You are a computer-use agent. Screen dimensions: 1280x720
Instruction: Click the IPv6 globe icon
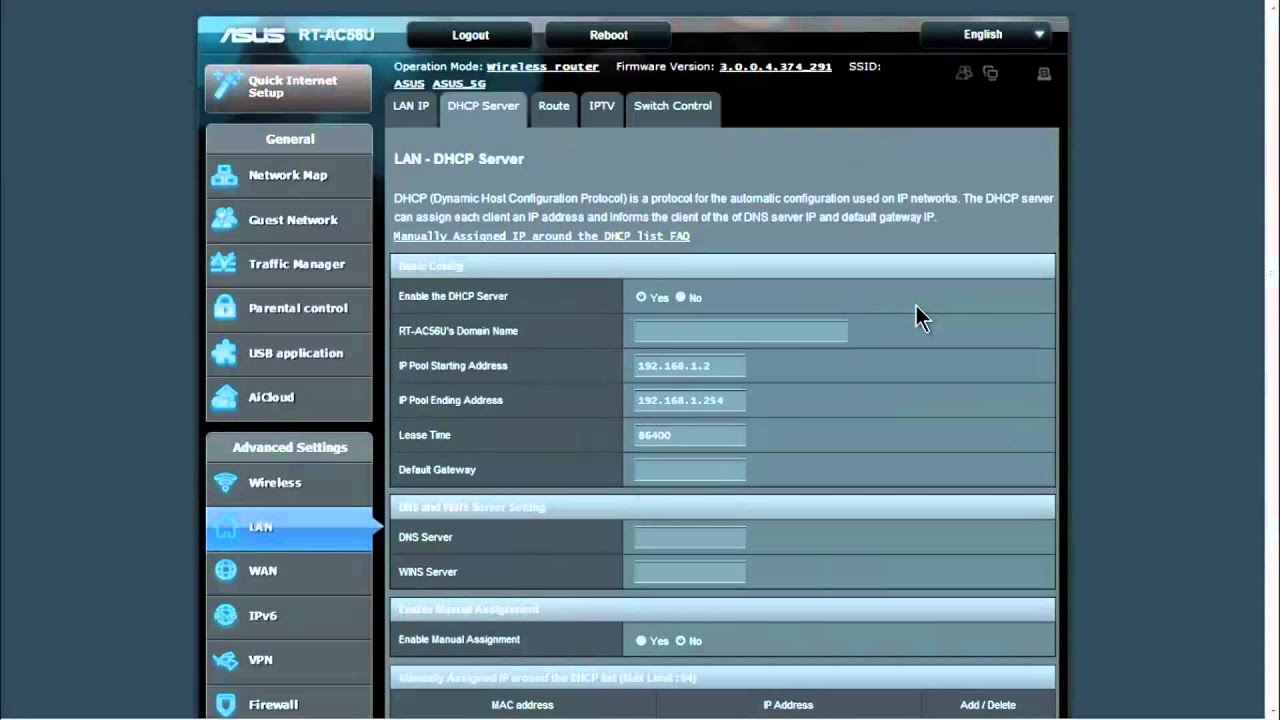(x=226, y=615)
